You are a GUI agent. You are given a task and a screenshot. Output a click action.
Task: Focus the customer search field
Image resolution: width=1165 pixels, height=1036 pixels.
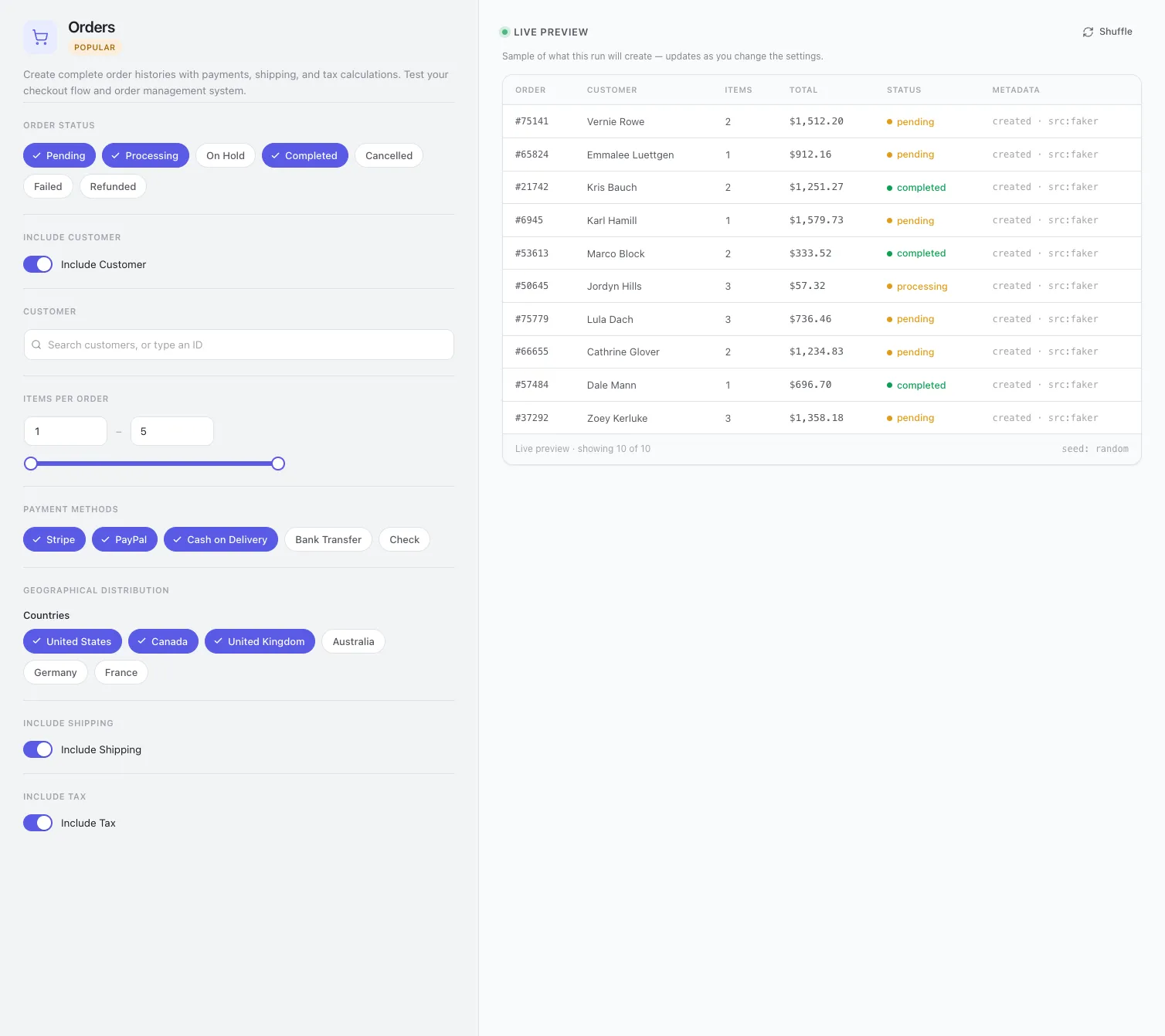[x=239, y=345]
